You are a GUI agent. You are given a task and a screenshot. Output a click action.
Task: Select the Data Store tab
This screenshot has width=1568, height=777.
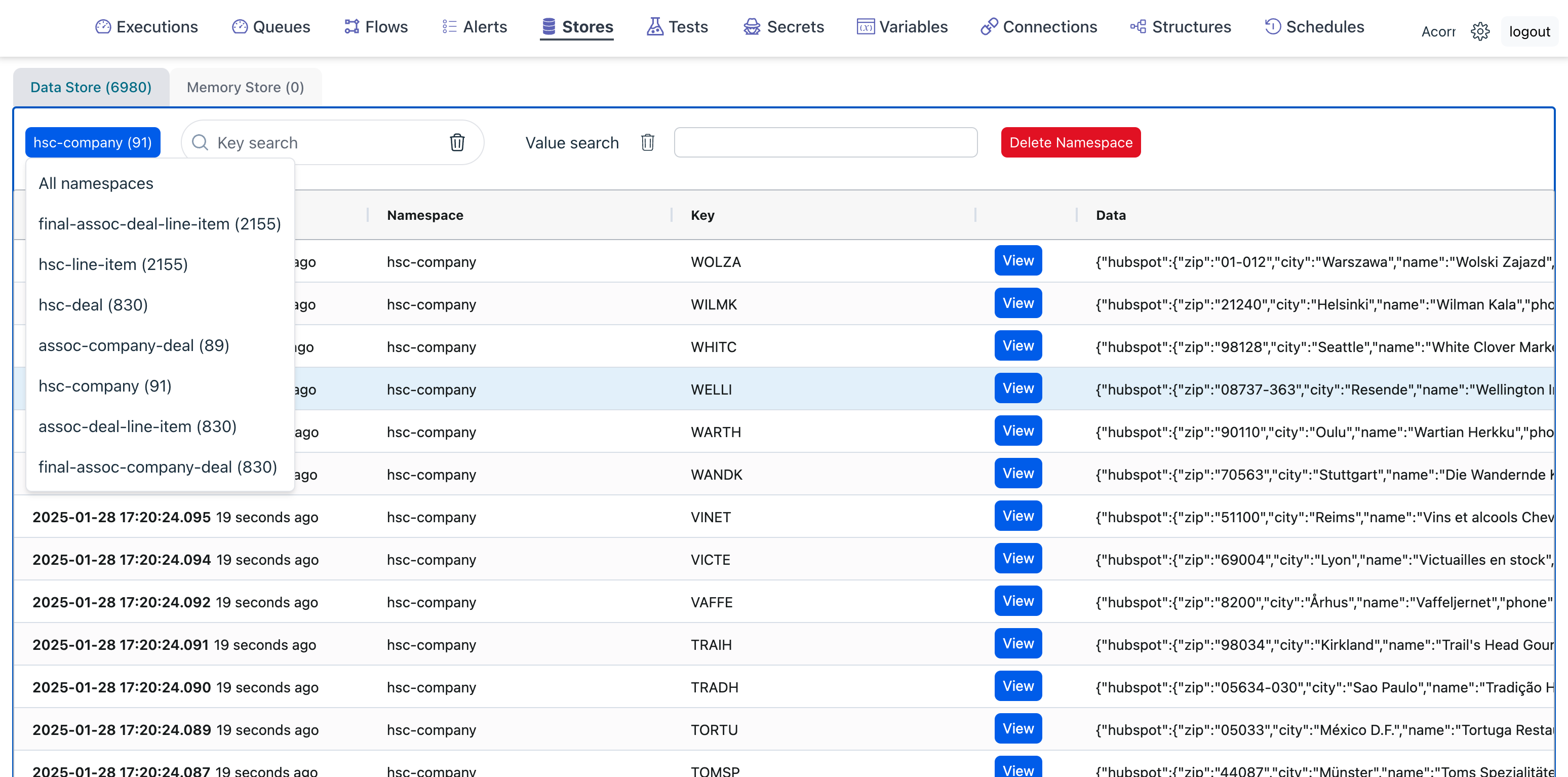click(91, 86)
